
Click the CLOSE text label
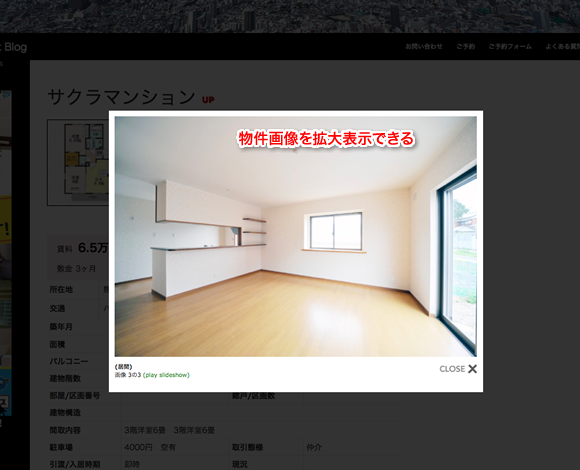(452, 369)
